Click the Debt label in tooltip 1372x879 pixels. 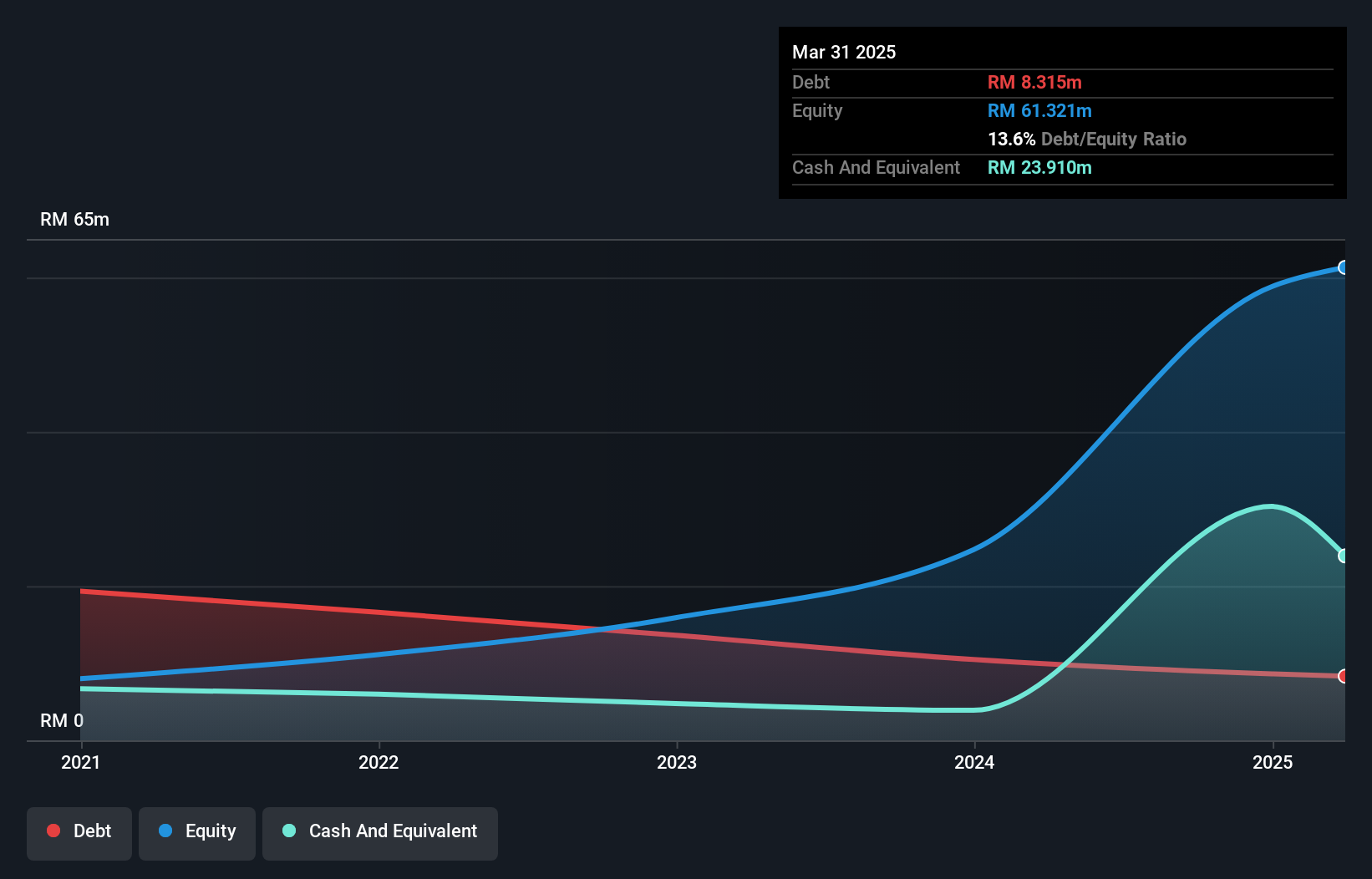coord(810,82)
